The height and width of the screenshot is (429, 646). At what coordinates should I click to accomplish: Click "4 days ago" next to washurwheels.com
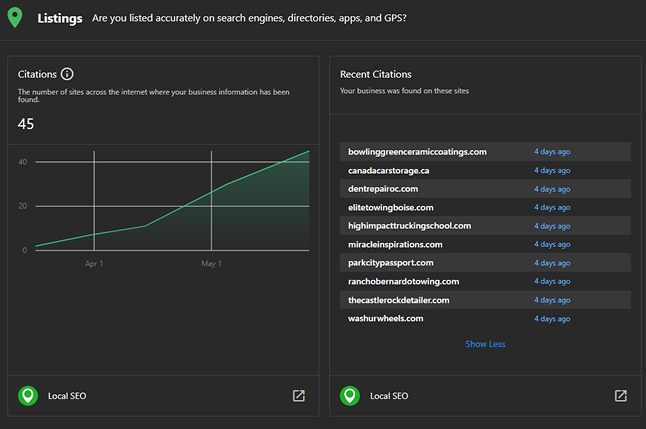pyautogui.click(x=552, y=318)
